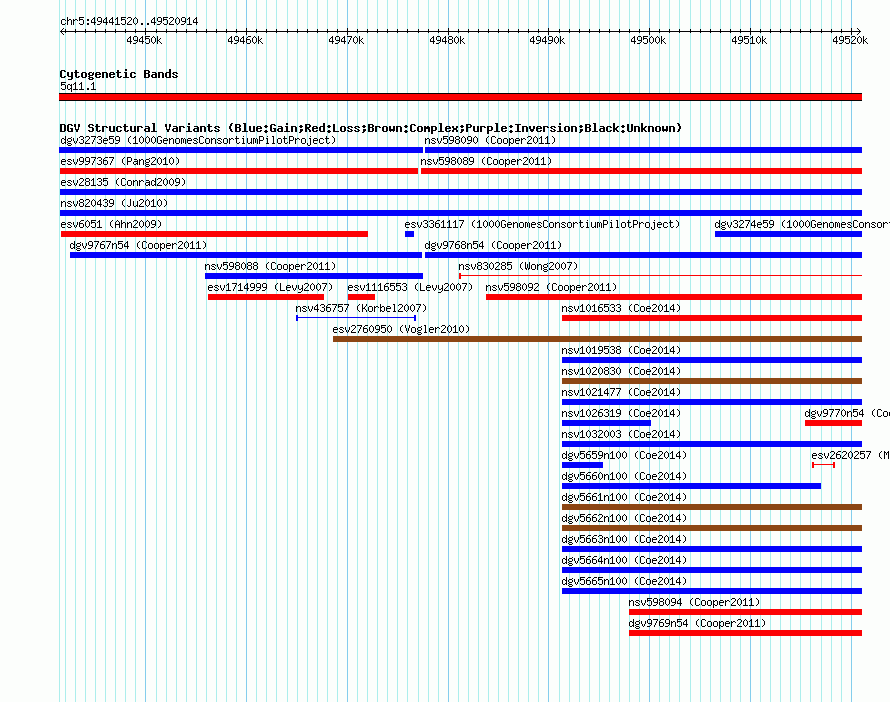The width and height of the screenshot is (890, 702).
Task: Click the 49460k ruler position
Action: (245, 40)
